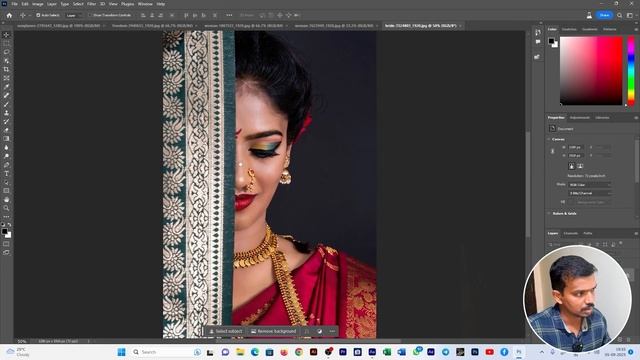
Task: Click the hue slider strip in Color panel
Action: click(631, 71)
